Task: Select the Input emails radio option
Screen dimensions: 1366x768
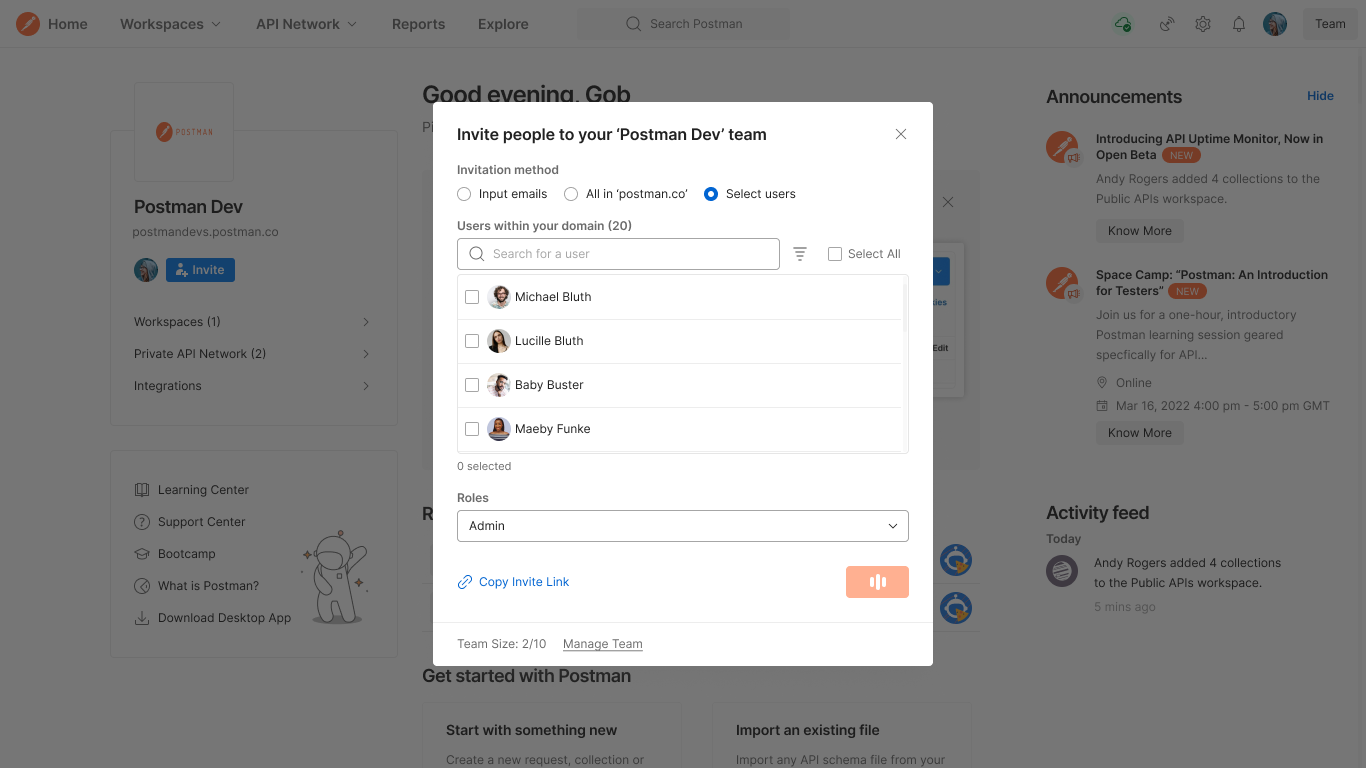Action: coord(464,194)
